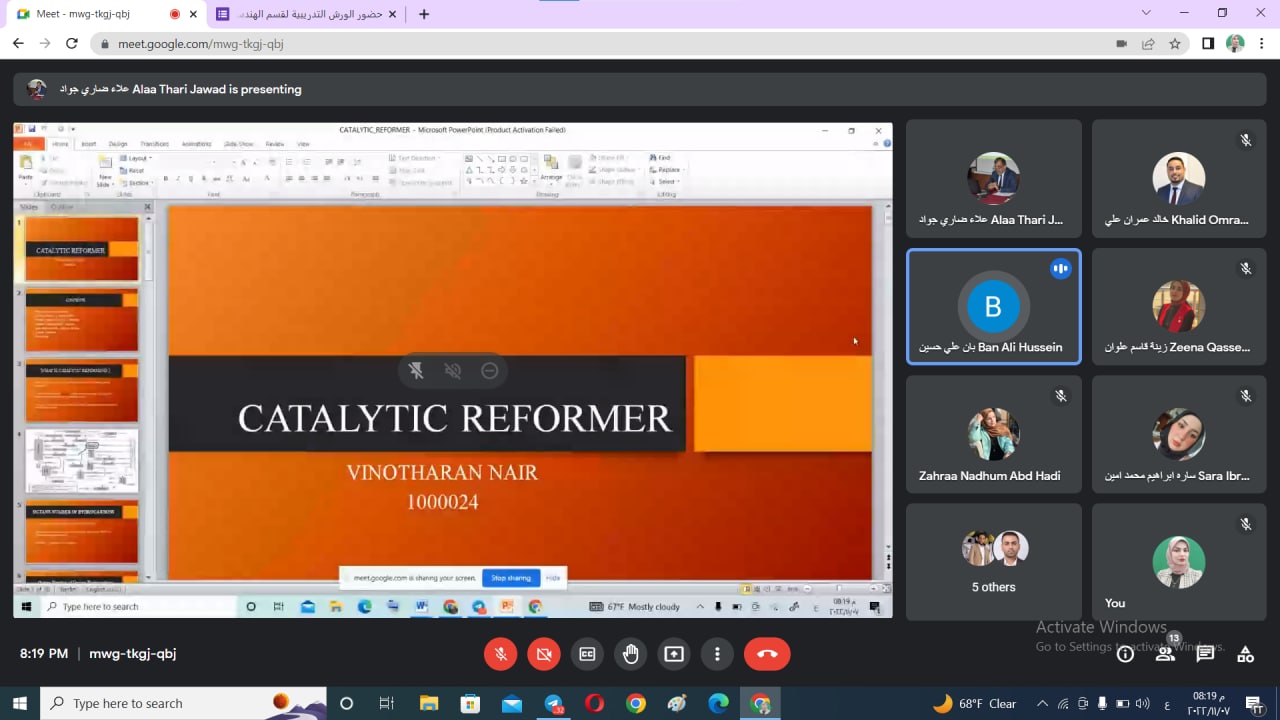This screenshot has height=720, width=1280.
Task: Raise your hand in the meeting
Action: pyautogui.click(x=630, y=654)
